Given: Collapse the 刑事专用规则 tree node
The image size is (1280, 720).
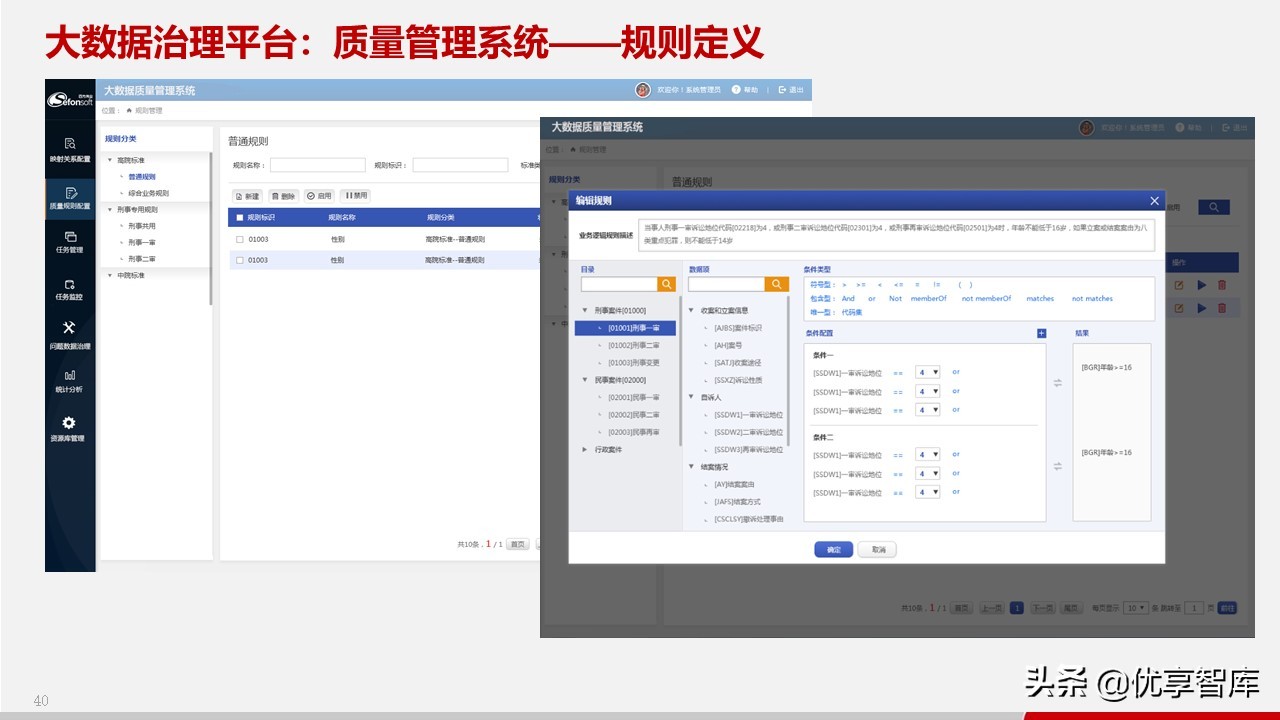Looking at the screenshot, I should pyautogui.click(x=110, y=210).
